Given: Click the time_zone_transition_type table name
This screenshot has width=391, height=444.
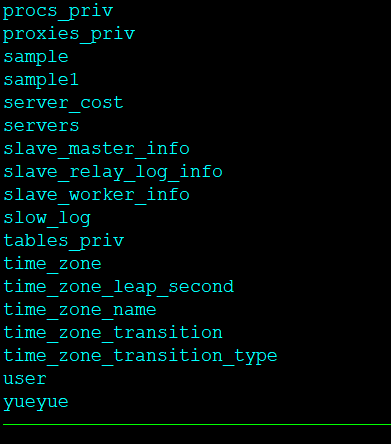Looking at the screenshot, I should (x=140, y=356).
